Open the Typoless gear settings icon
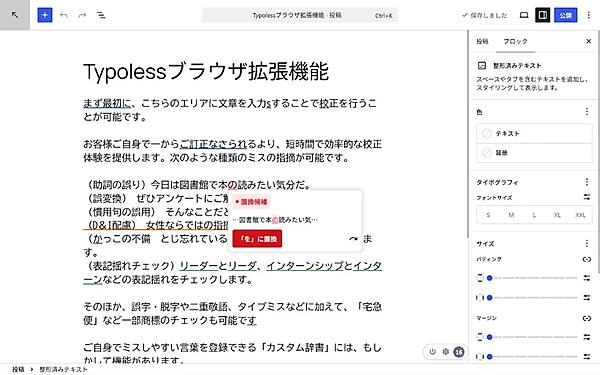Screen dimensions: 600x375 tap(445, 352)
